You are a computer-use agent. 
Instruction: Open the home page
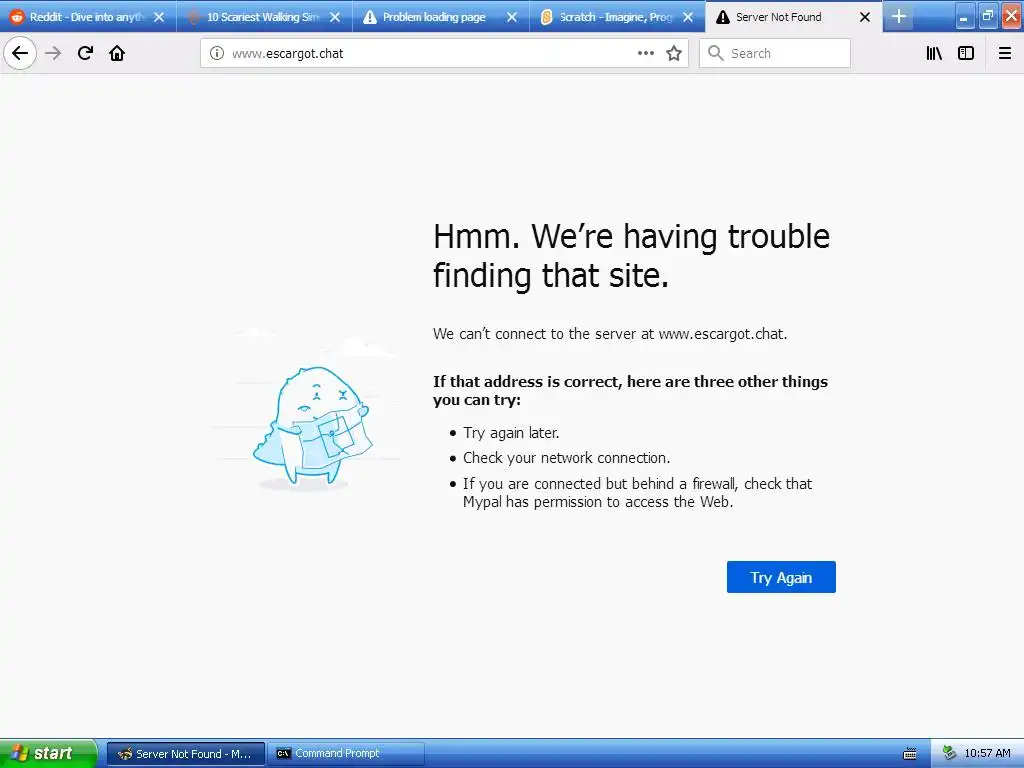tap(117, 53)
